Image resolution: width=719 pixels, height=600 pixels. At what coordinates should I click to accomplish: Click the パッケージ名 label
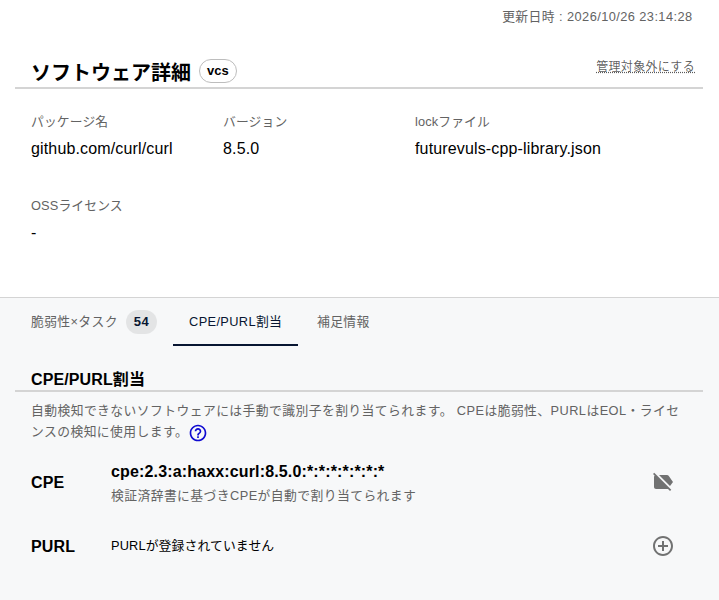pyautogui.click(x=69, y=122)
